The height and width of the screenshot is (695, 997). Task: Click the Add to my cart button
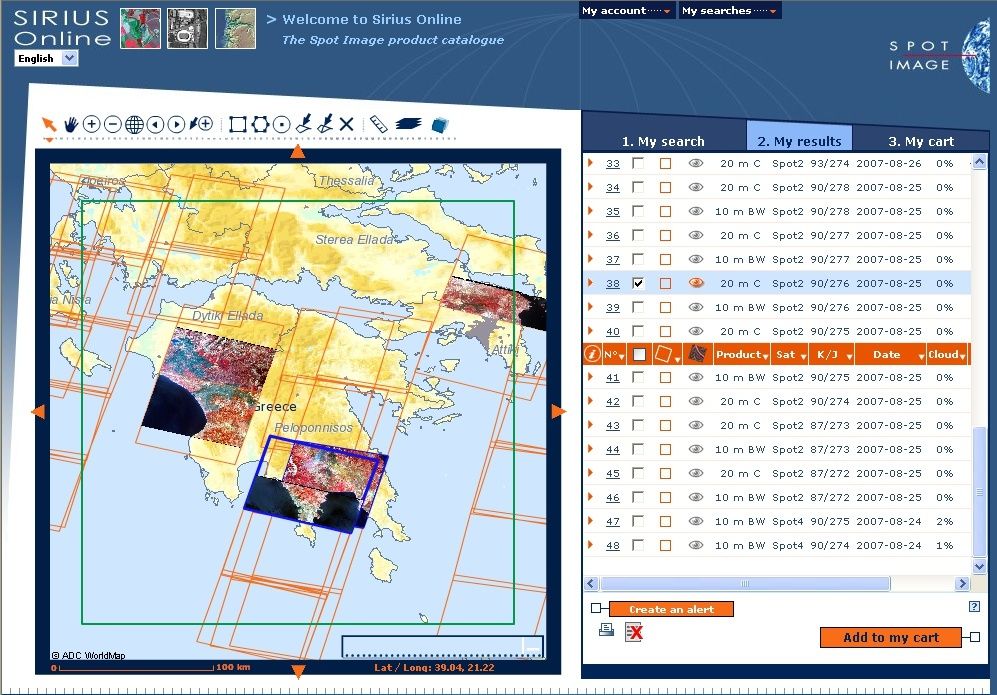click(891, 637)
